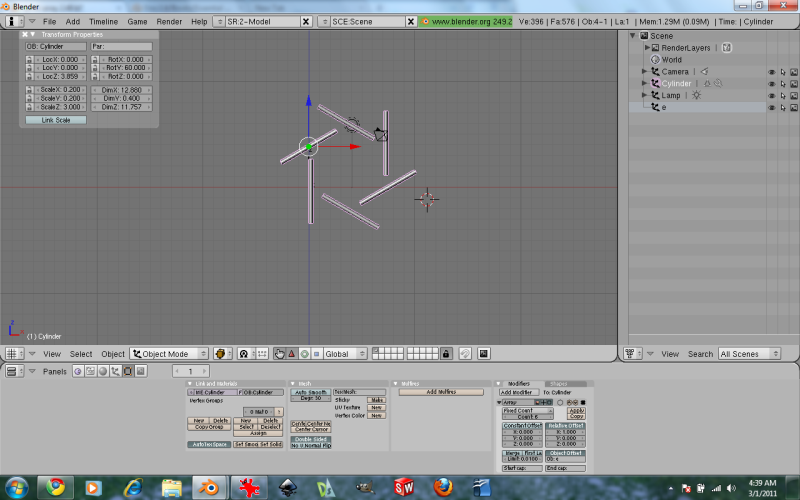Screen dimensions: 800x500
Task: Open the 3D view Object menu
Action: tap(113, 354)
